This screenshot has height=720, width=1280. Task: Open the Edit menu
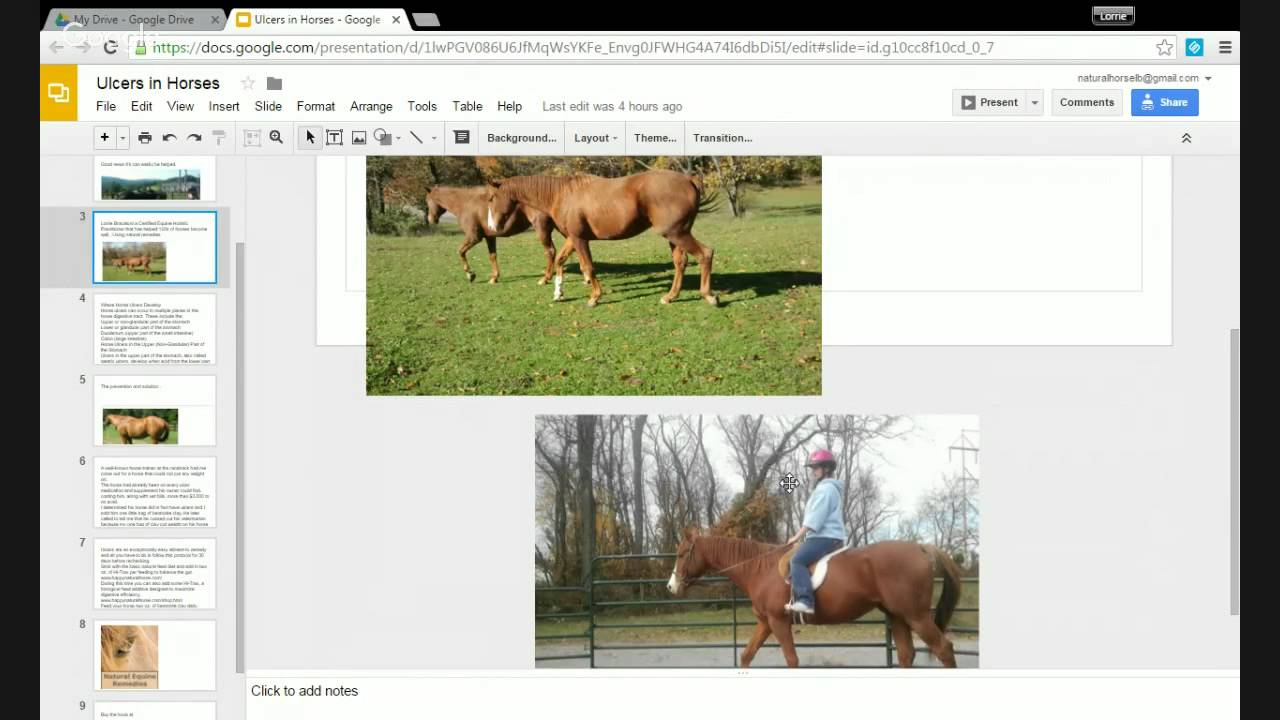[x=141, y=106]
